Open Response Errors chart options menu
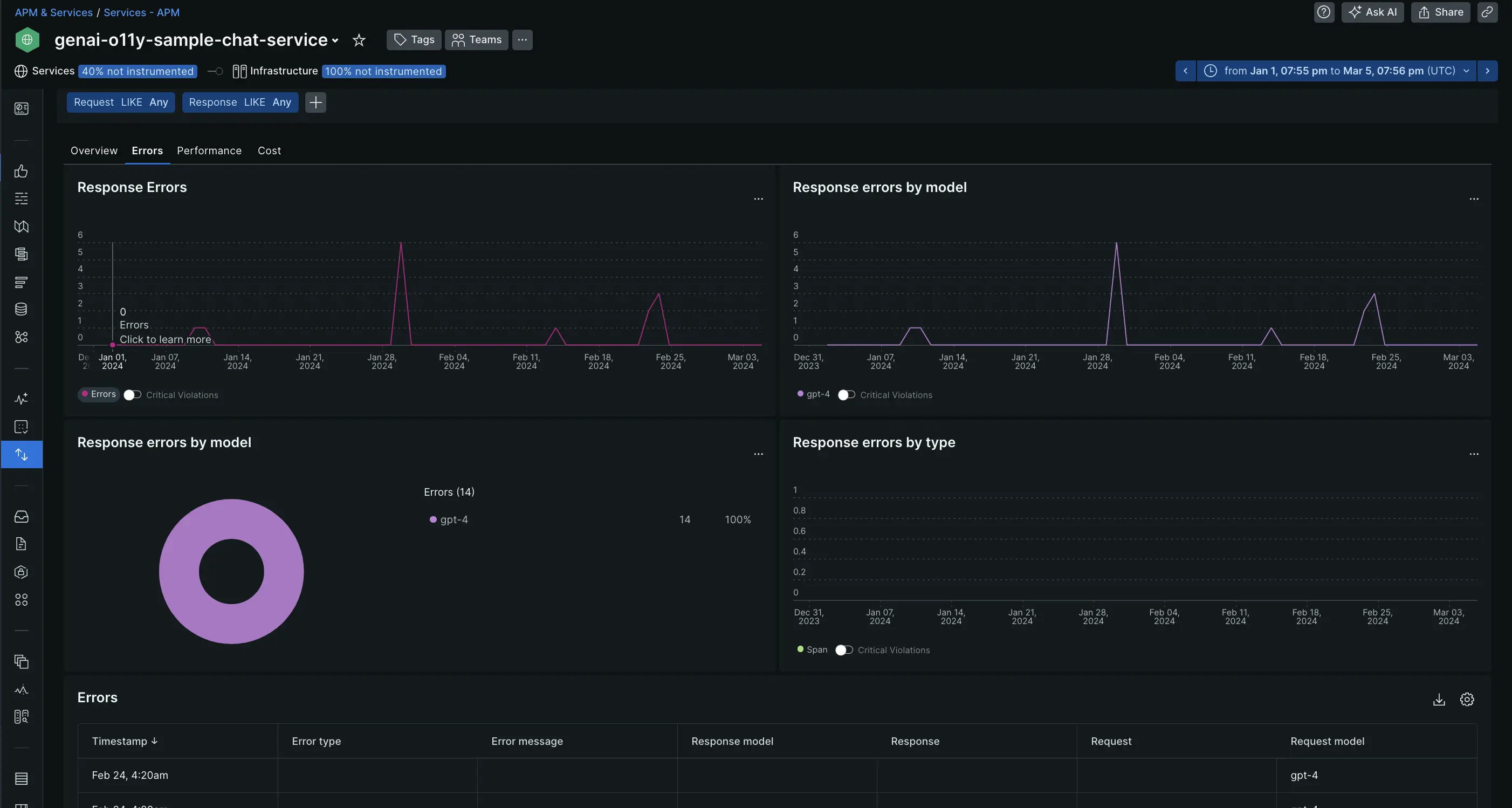 tap(758, 199)
